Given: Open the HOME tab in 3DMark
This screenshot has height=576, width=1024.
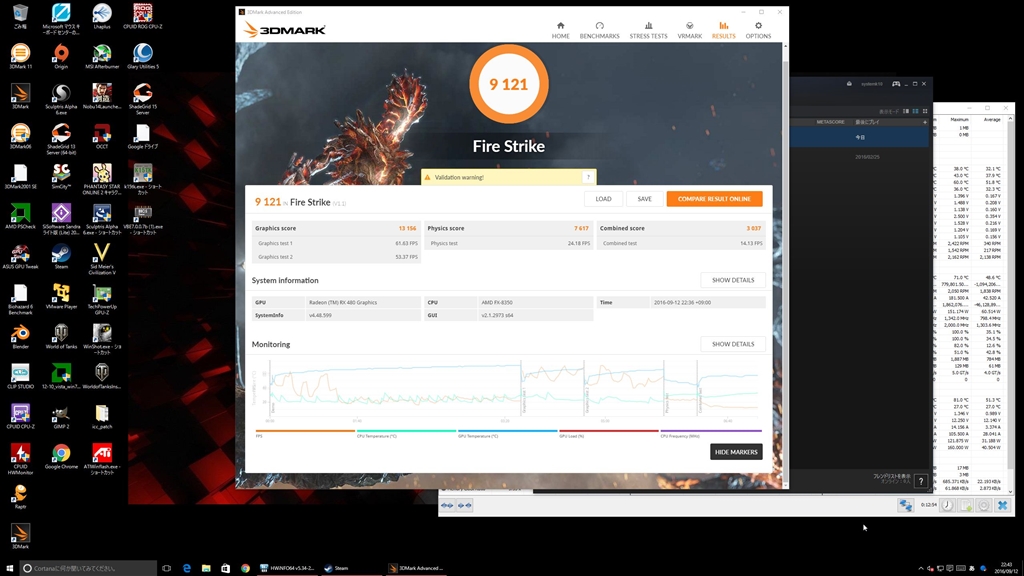Looking at the screenshot, I should coord(560,30).
